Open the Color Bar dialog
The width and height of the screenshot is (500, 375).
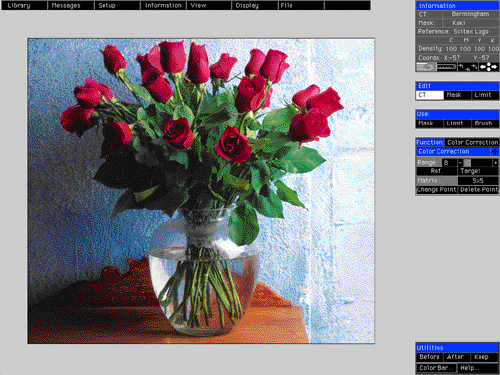(x=436, y=368)
